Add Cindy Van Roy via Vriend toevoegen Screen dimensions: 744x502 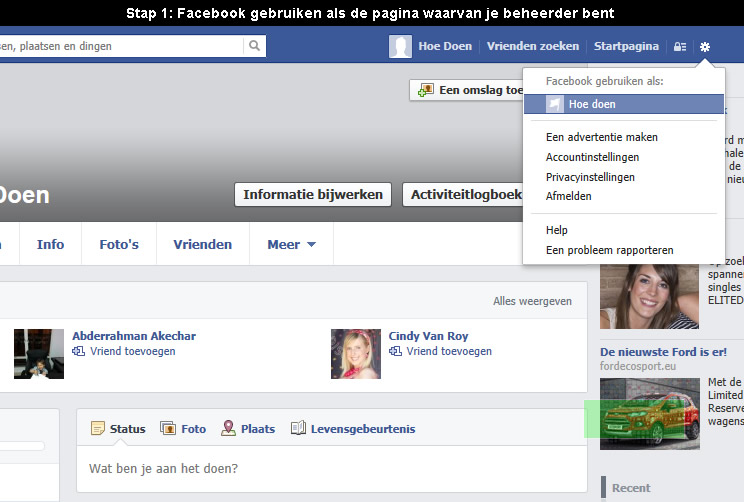pos(449,351)
